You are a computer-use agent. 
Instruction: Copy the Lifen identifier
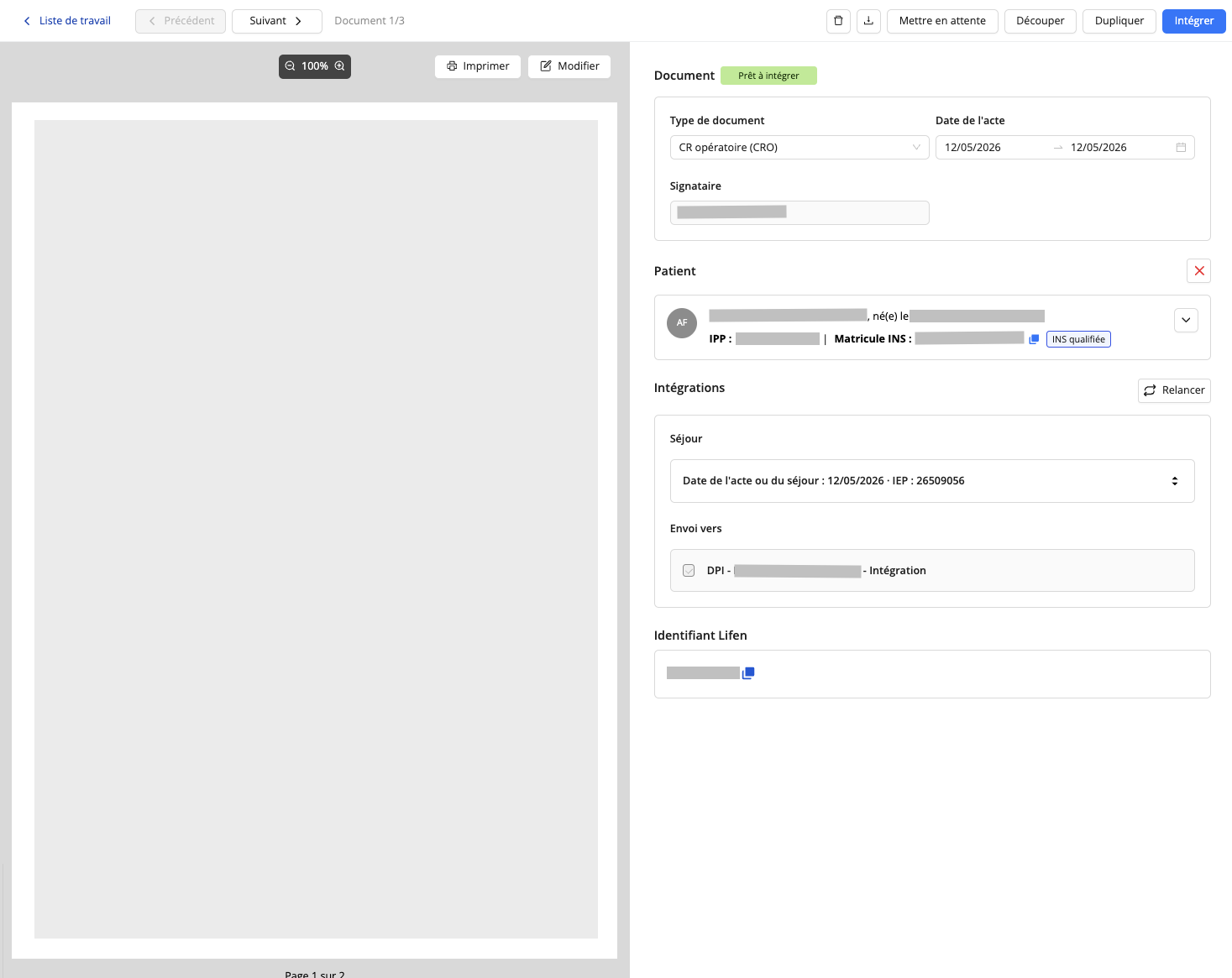pos(748,672)
